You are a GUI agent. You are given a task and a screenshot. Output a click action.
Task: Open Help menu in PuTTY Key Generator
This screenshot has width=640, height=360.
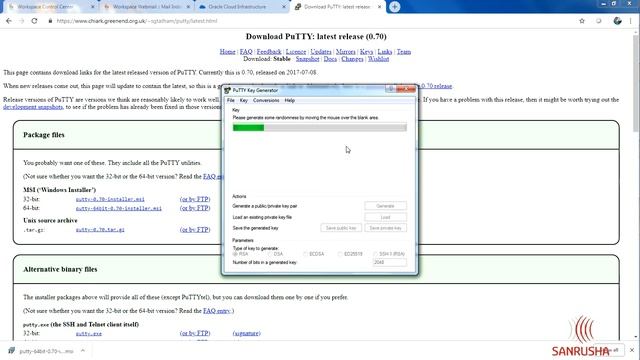tap(290, 100)
